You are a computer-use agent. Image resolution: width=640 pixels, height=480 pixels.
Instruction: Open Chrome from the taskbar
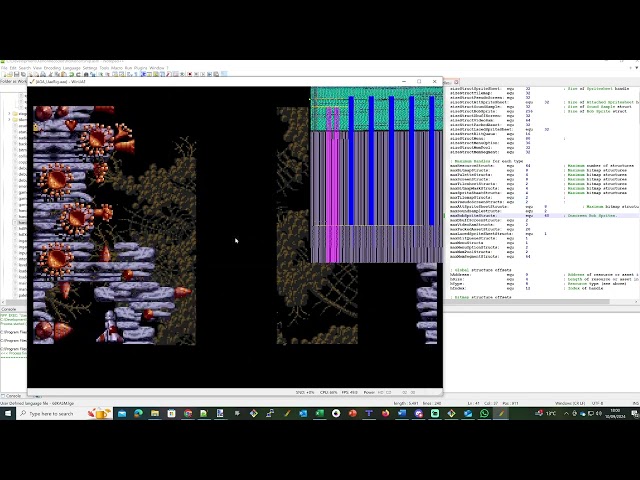[188, 413]
